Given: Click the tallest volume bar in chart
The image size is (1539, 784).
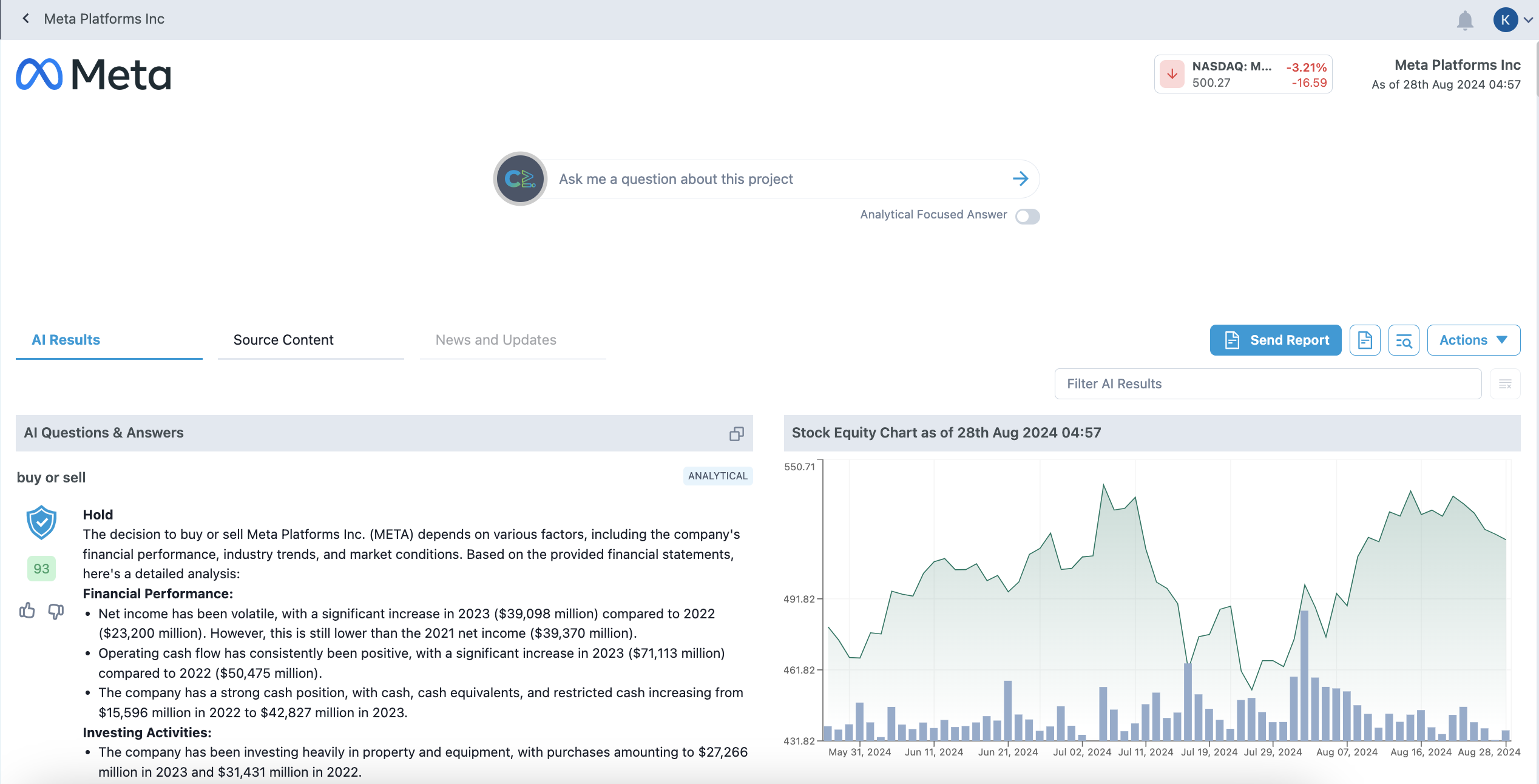Looking at the screenshot, I should coord(1304,675).
